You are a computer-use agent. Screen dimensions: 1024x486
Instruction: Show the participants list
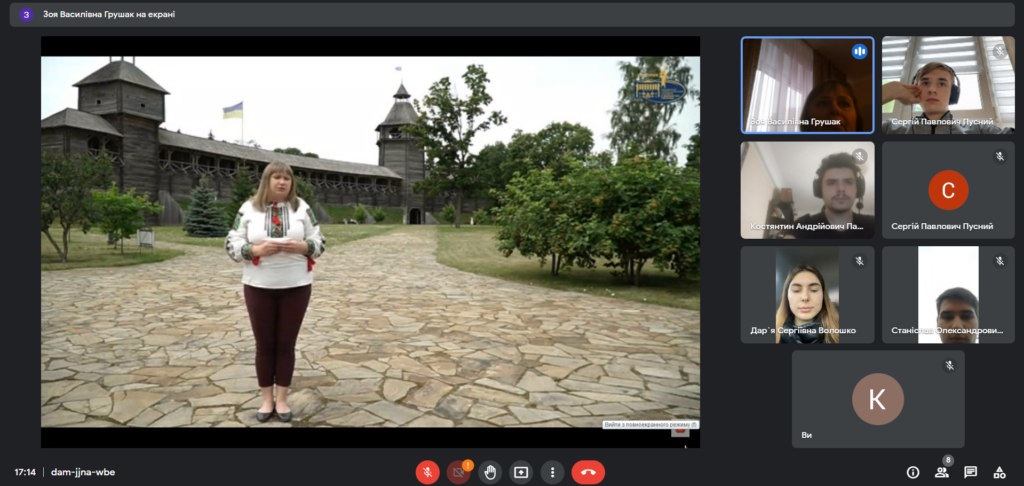click(941, 472)
